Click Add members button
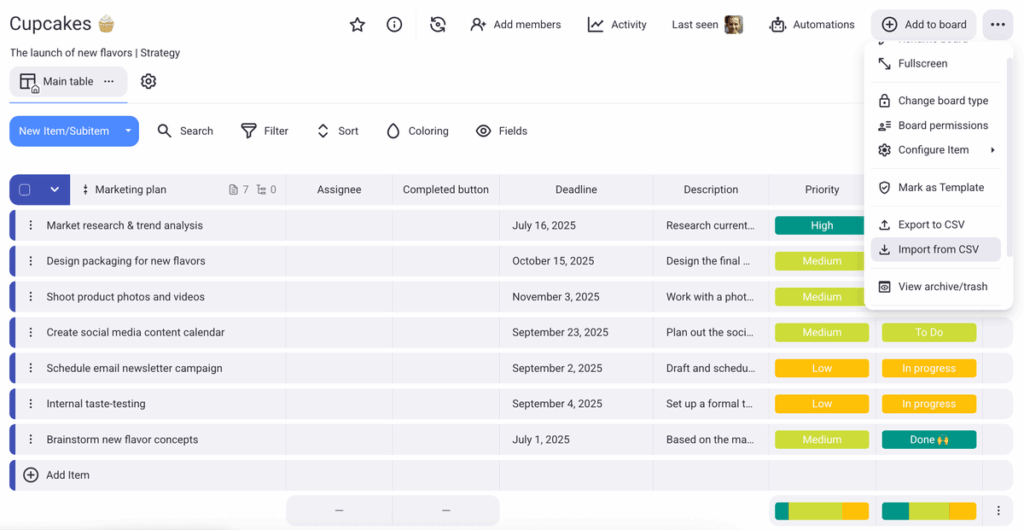 click(x=516, y=25)
